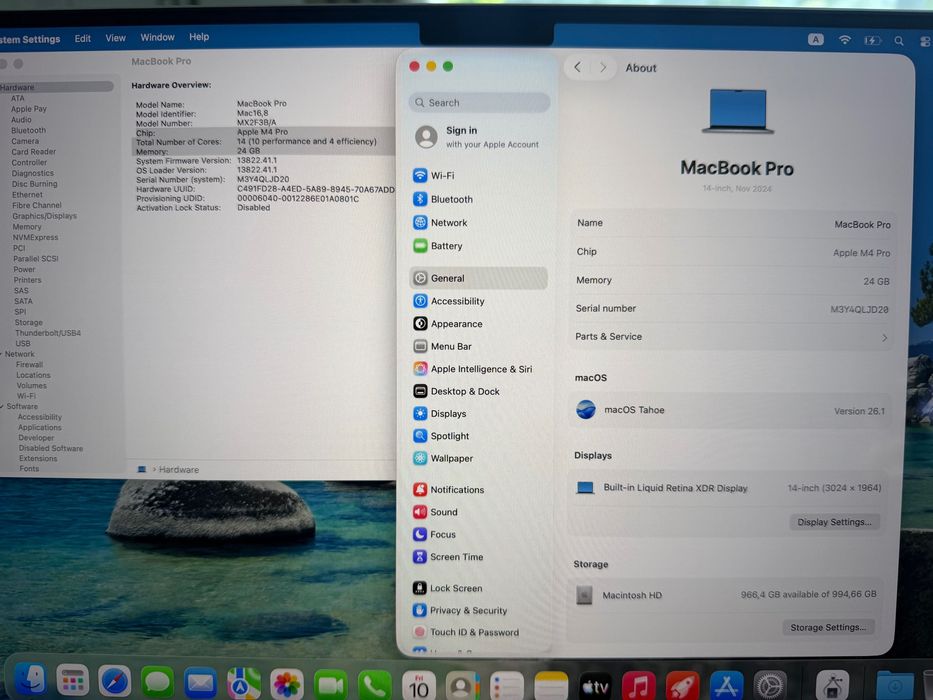933x700 pixels.
Task: Select Graphics/Displays in System Information
Action: [45, 216]
